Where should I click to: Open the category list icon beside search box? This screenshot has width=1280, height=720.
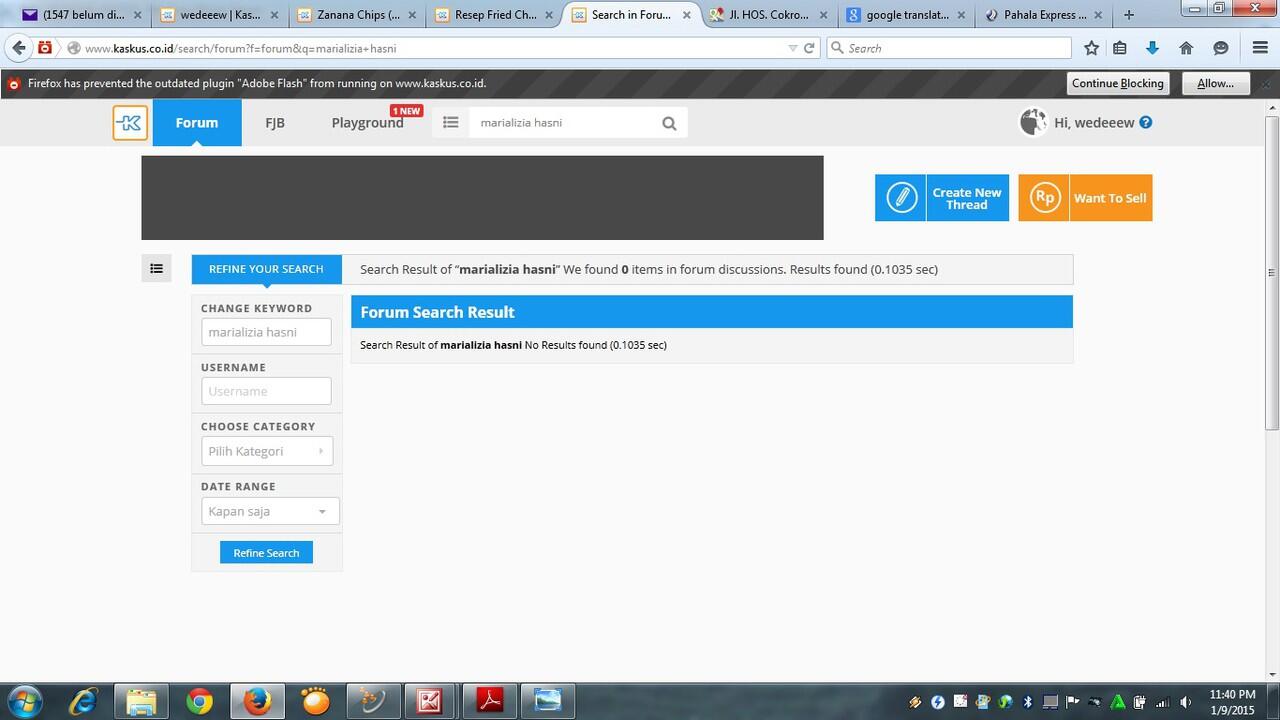coord(451,123)
